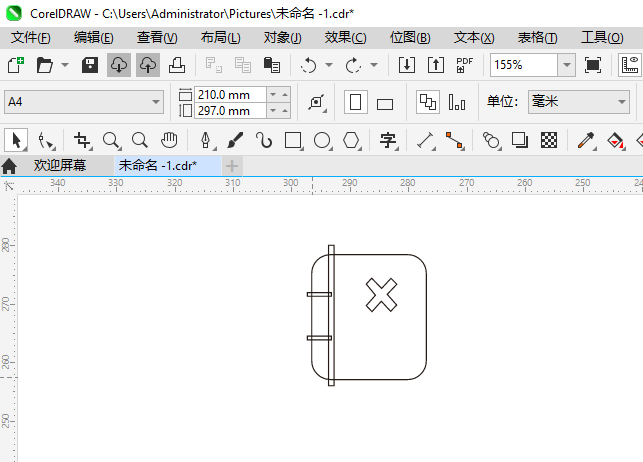This screenshot has width=643, height=462.
Task: Set landscape page orientation
Action: (x=385, y=104)
